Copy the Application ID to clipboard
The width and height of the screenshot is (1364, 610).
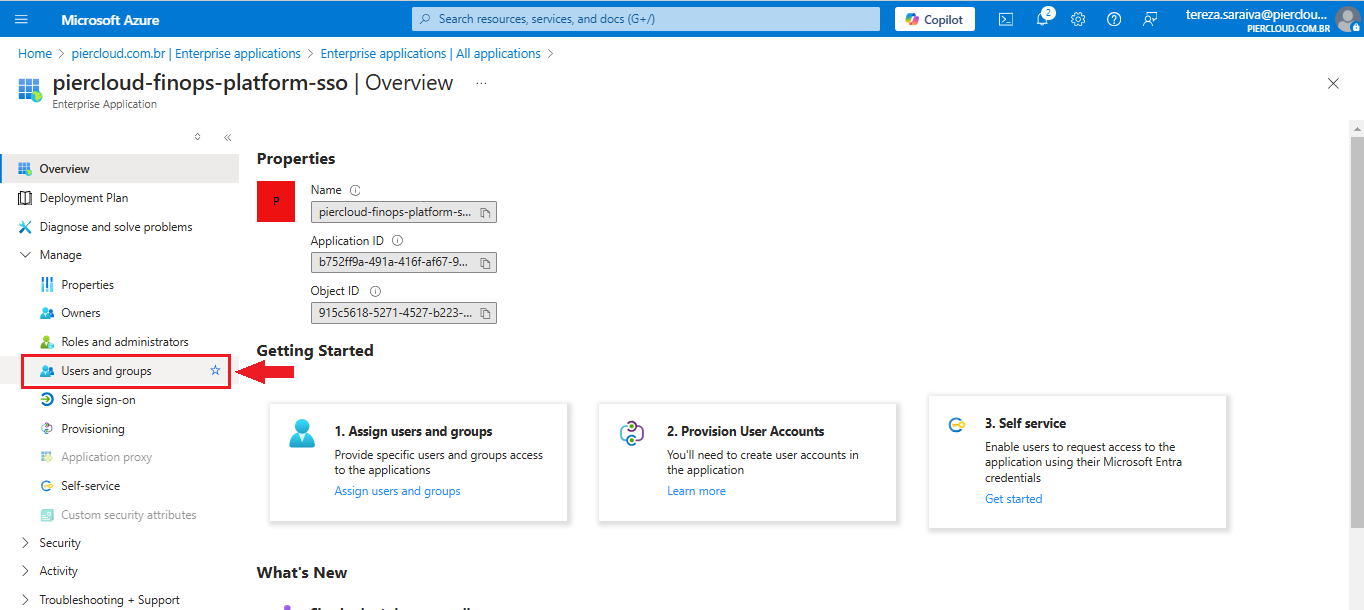point(485,263)
